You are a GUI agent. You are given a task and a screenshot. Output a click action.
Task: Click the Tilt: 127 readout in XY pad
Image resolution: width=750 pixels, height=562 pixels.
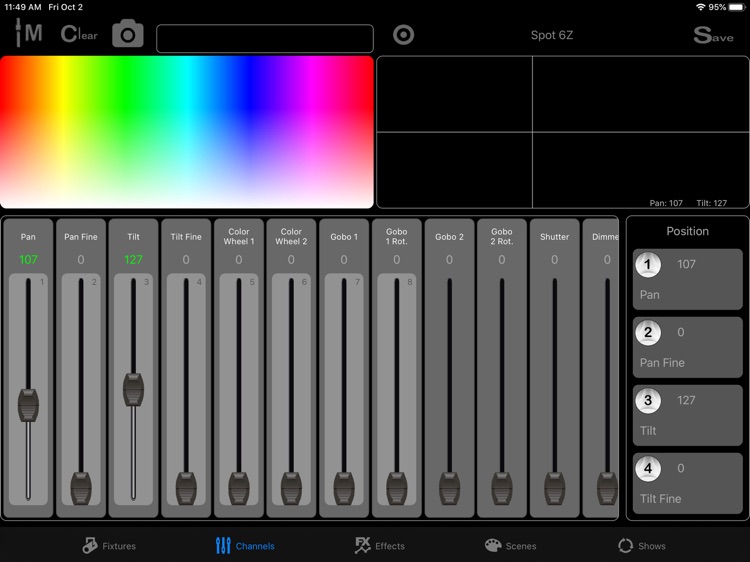point(711,203)
